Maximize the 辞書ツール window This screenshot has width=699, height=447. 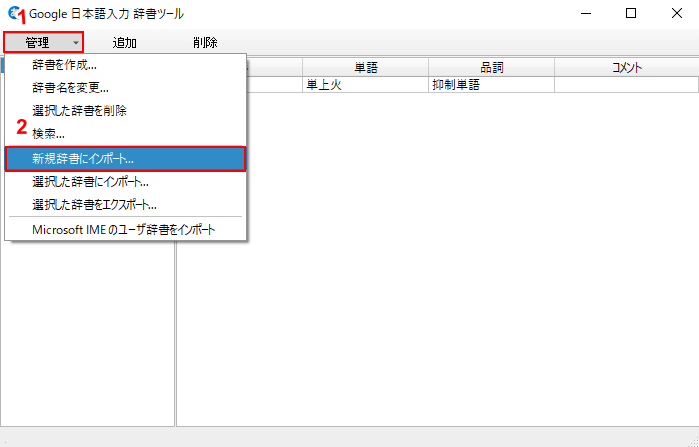point(631,13)
